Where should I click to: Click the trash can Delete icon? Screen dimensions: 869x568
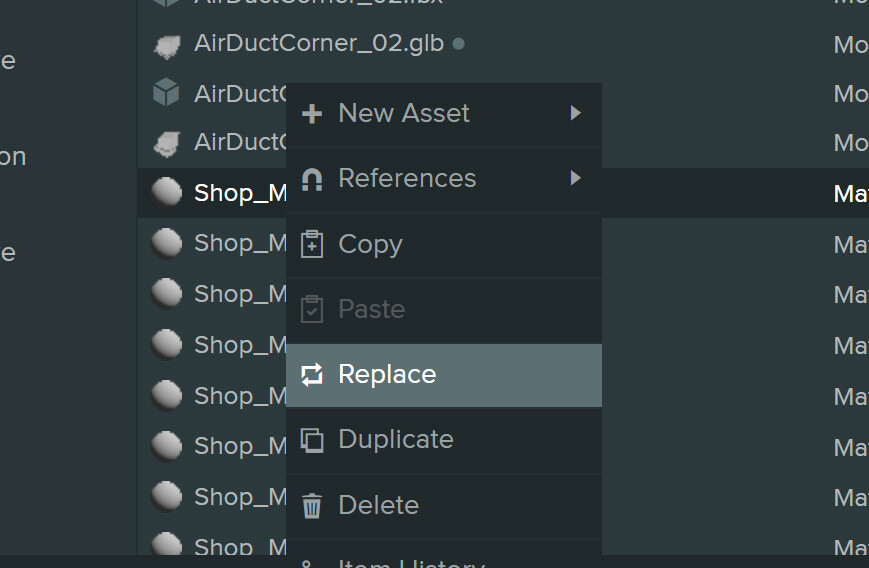click(312, 506)
